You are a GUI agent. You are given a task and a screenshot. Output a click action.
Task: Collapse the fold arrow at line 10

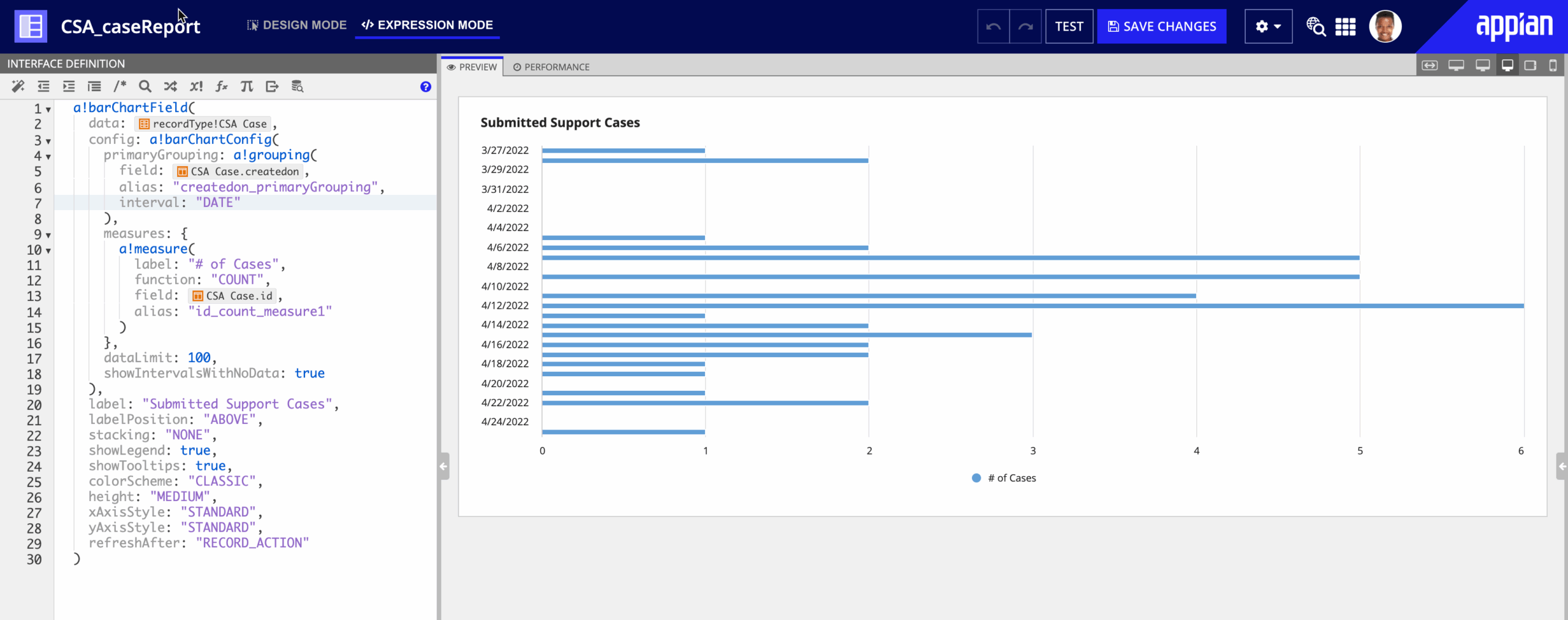click(48, 251)
